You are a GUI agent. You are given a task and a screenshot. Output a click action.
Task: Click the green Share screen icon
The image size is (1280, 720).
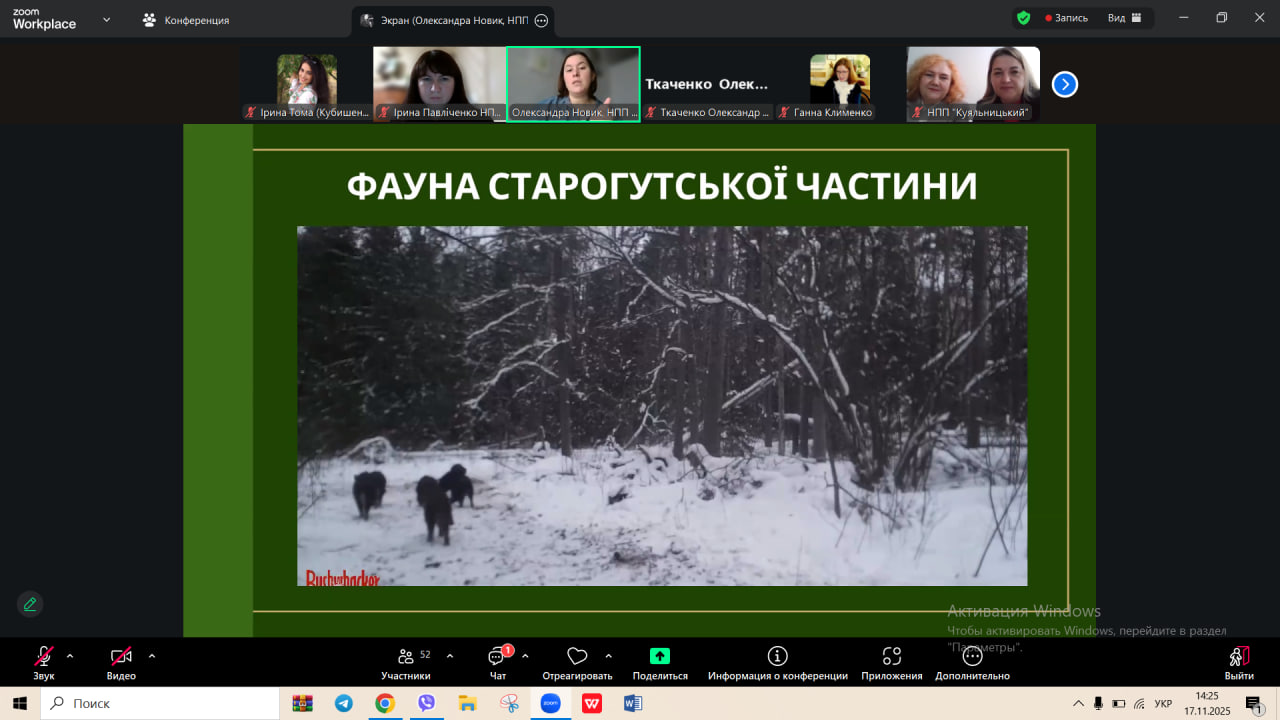pos(660,656)
